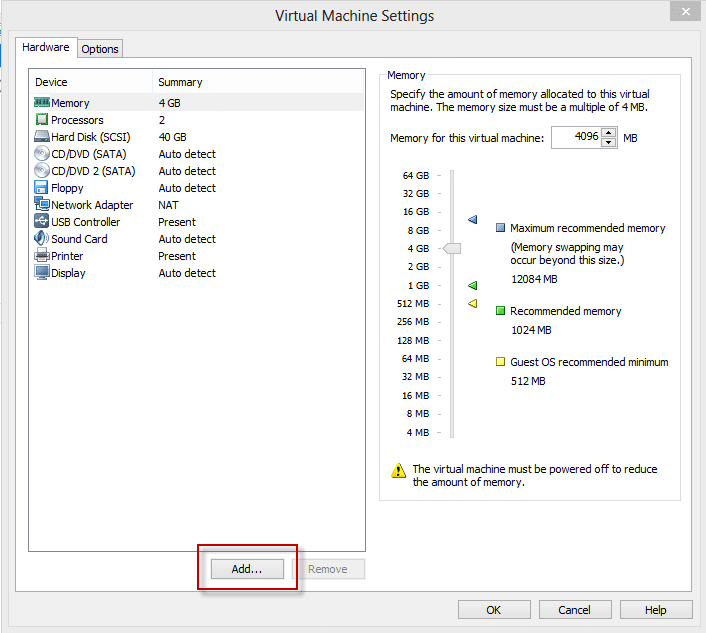
Task: Select the Network Adapter icon
Action: pyautogui.click(x=42, y=205)
